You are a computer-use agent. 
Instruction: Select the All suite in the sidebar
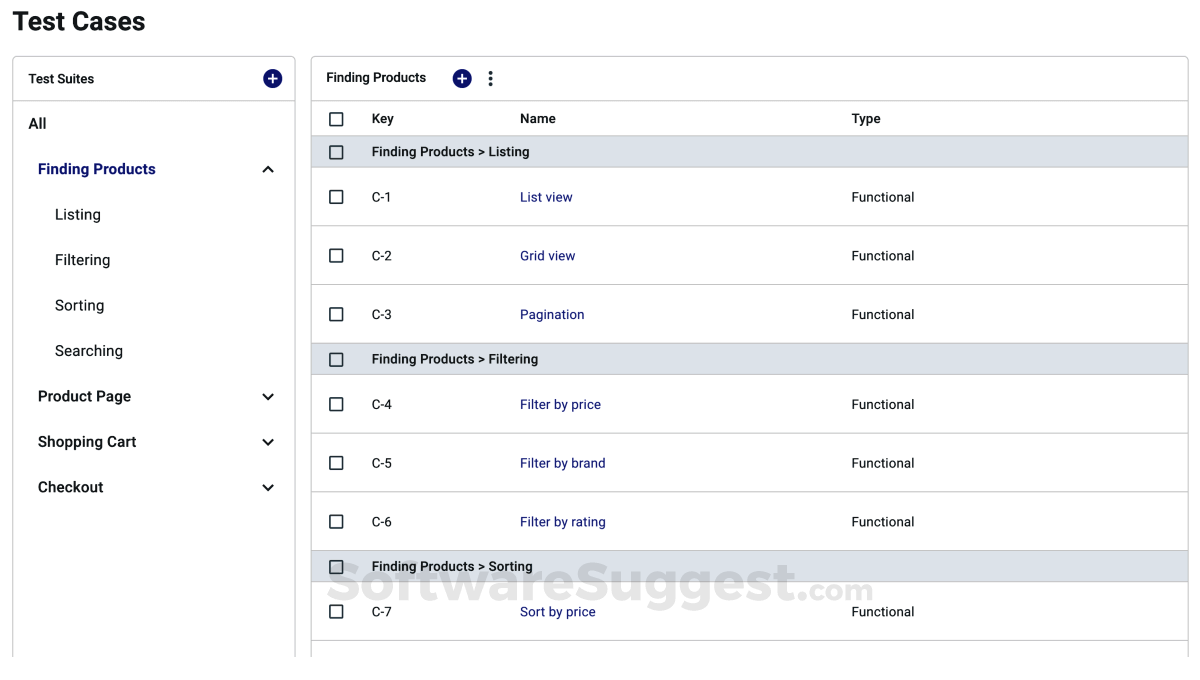tap(37, 123)
